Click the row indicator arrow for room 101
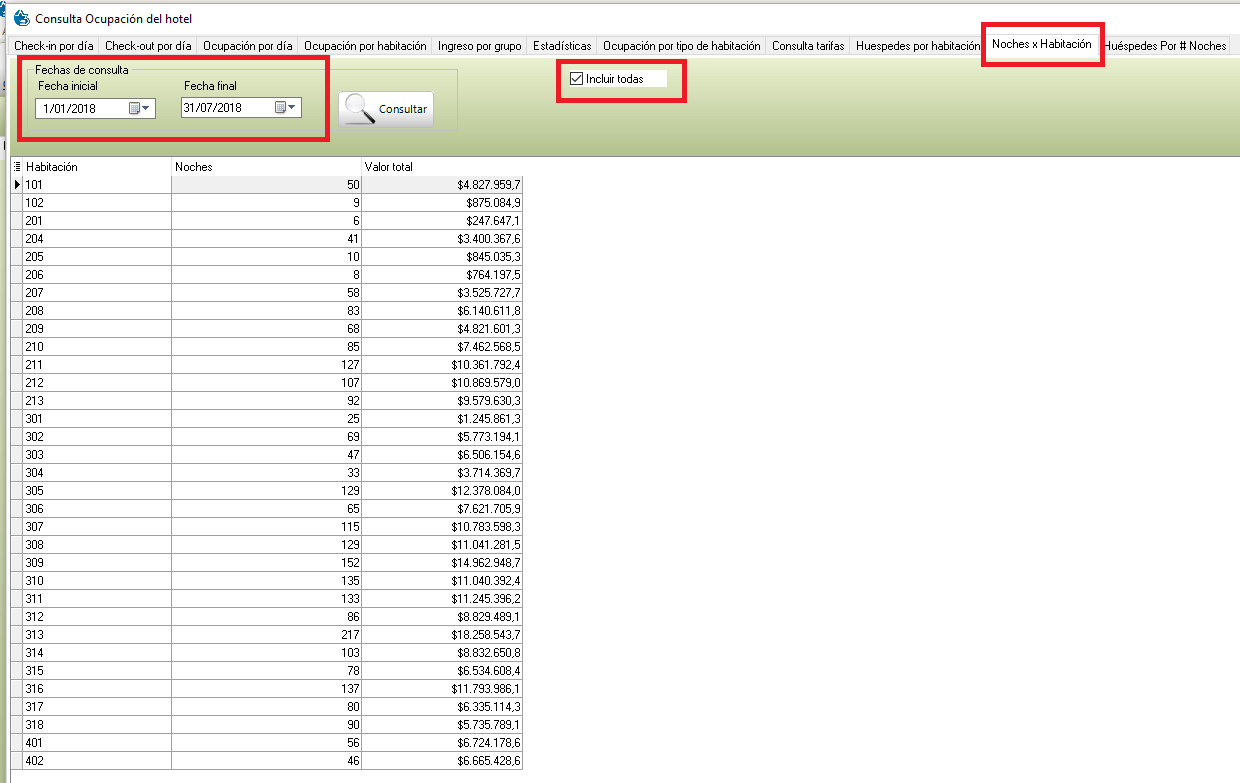Image resolution: width=1240 pixels, height=783 pixels. (x=17, y=185)
